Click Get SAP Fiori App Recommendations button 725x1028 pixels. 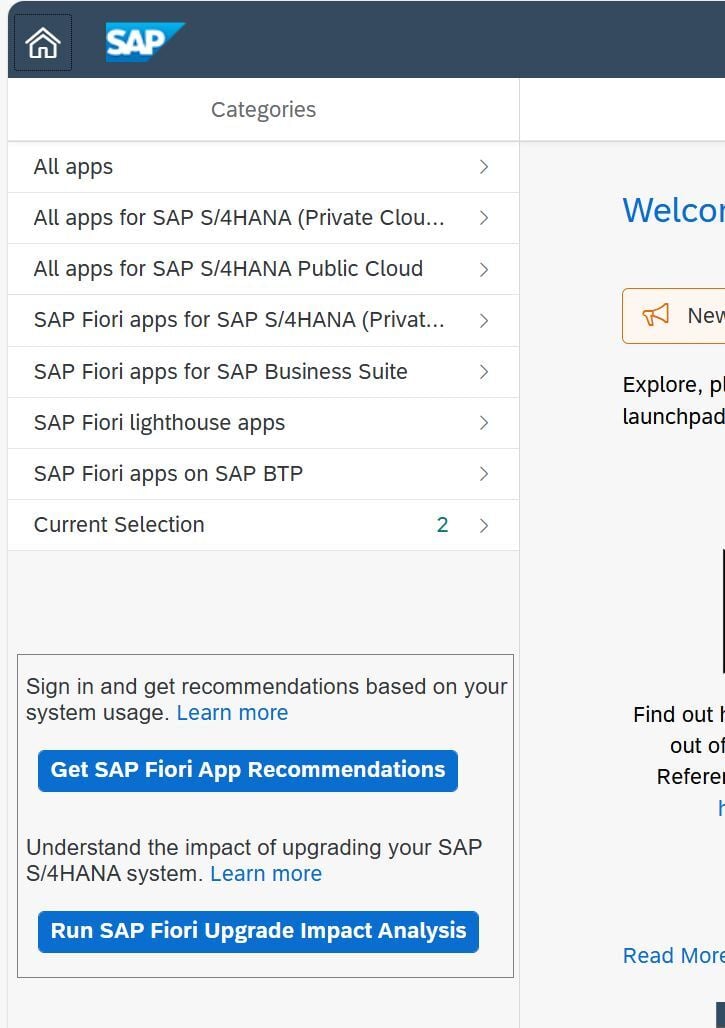tap(247, 770)
